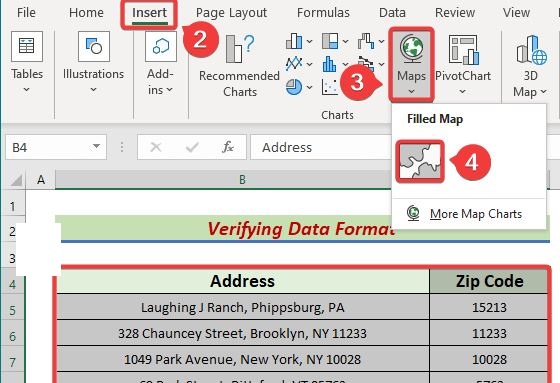Image resolution: width=560 pixels, height=383 pixels.
Task: Expand the Add-ins dropdown arrow
Action: click(x=169, y=90)
